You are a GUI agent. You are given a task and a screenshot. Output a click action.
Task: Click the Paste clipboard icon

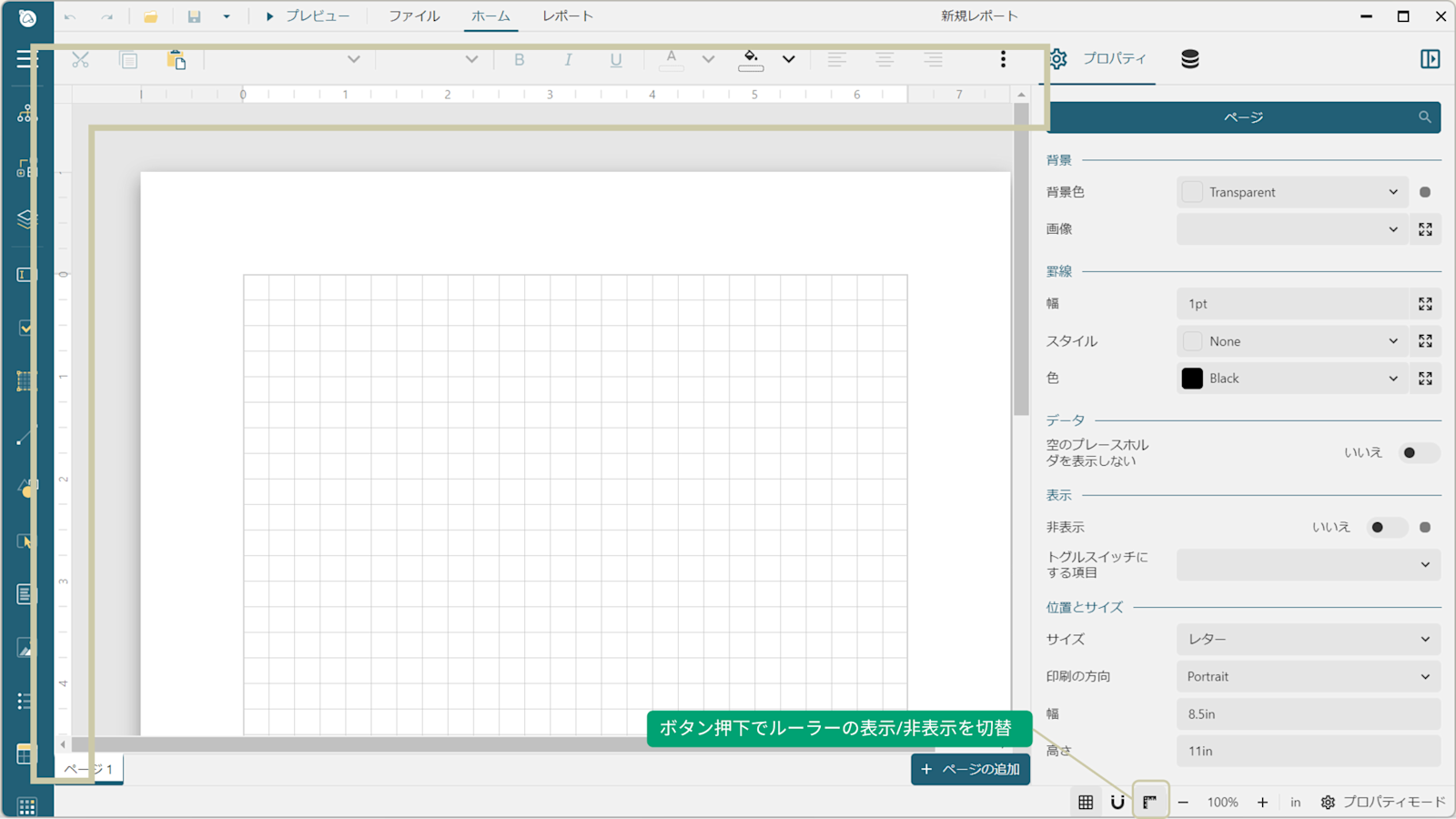coord(177,59)
